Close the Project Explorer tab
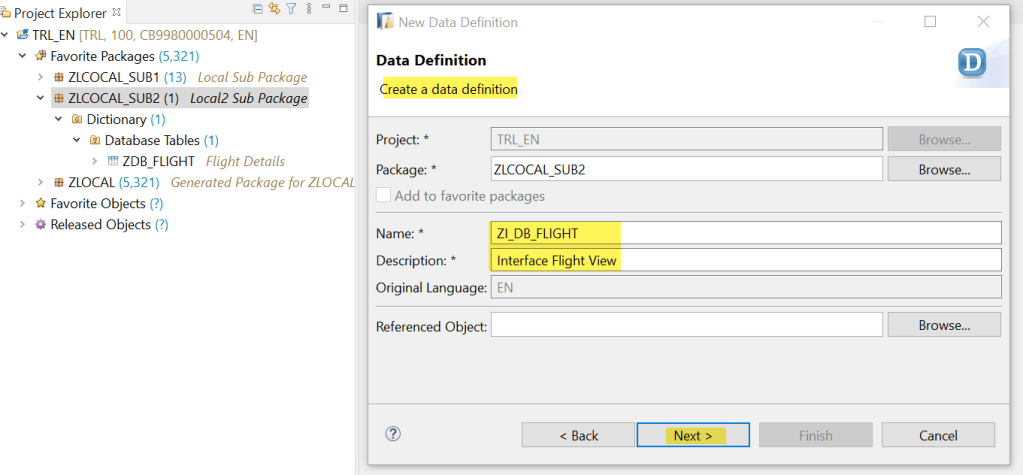Image resolution: width=1023 pixels, height=475 pixels. (116, 12)
